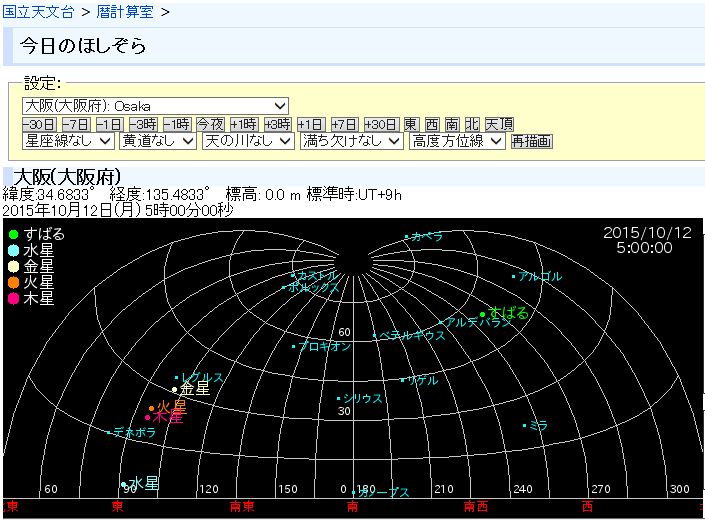The image size is (705, 523).
Task: Click the 60 altitude label on chart
Action: click(x=344, y=332)
